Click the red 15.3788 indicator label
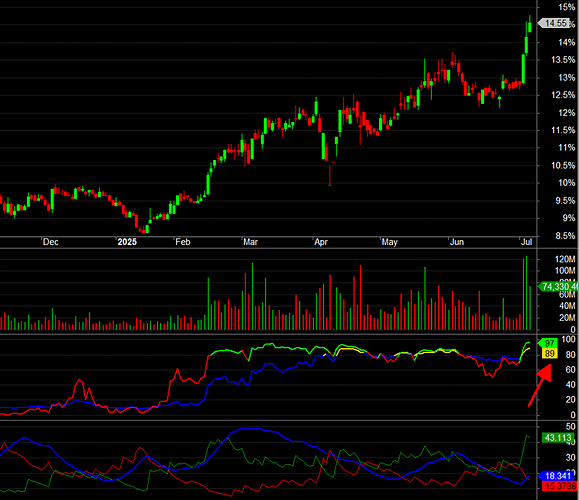Viewport: 579px width, 500px height. pyautogui.click(x=559, y=486)
